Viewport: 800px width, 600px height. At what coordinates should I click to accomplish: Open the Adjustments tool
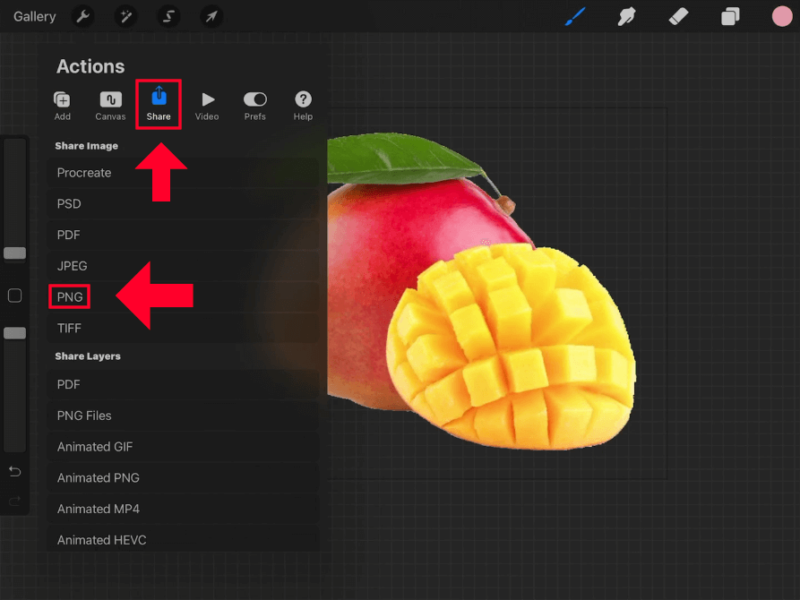(x=125, y=16)
